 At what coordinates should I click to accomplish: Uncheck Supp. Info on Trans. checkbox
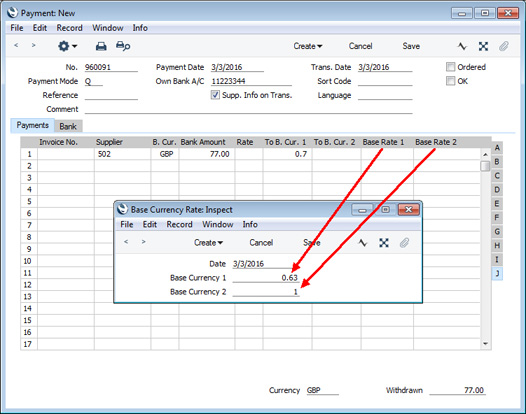(x=215, y=95)
